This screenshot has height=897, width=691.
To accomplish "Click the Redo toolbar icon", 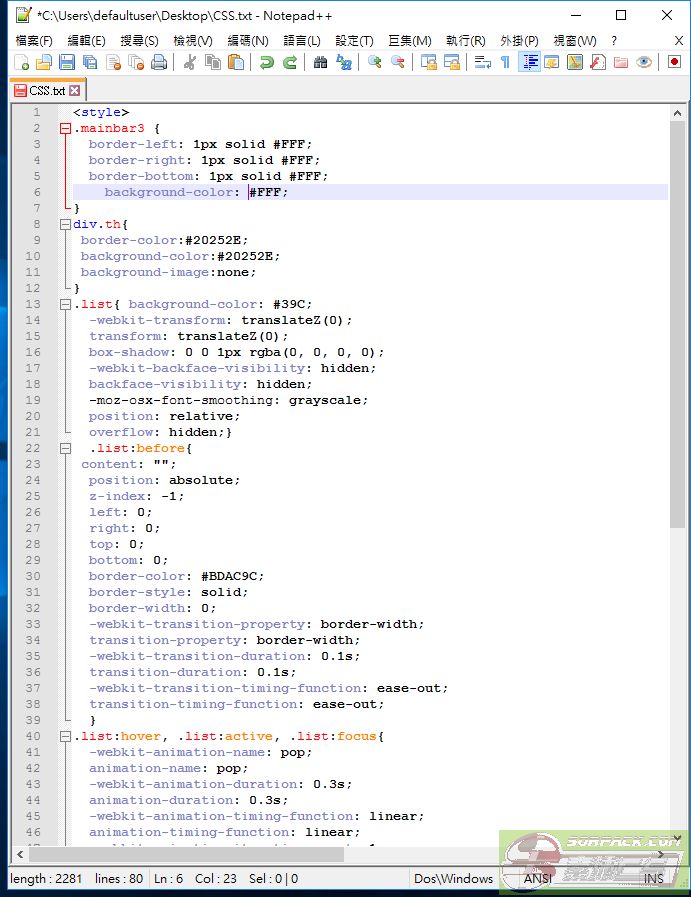I will click(289, 63).
